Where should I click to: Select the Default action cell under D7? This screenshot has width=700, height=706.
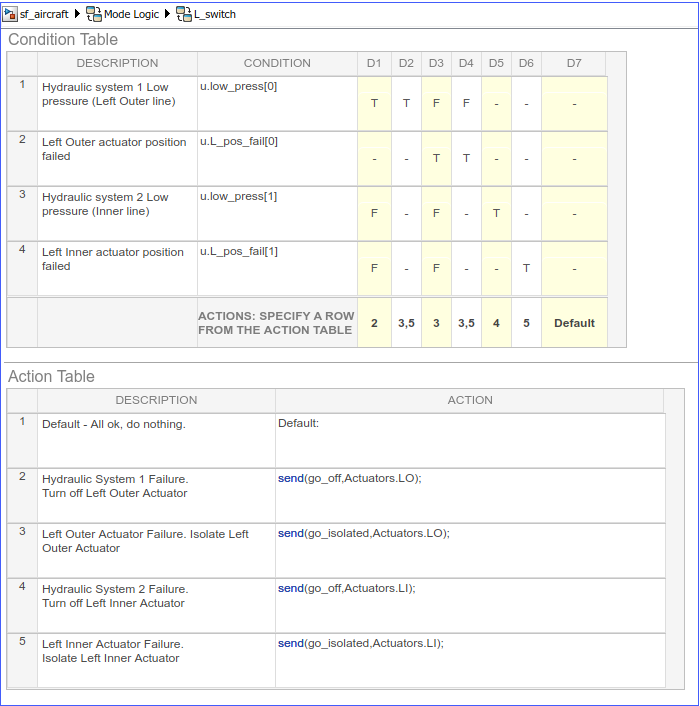[574, 323]
